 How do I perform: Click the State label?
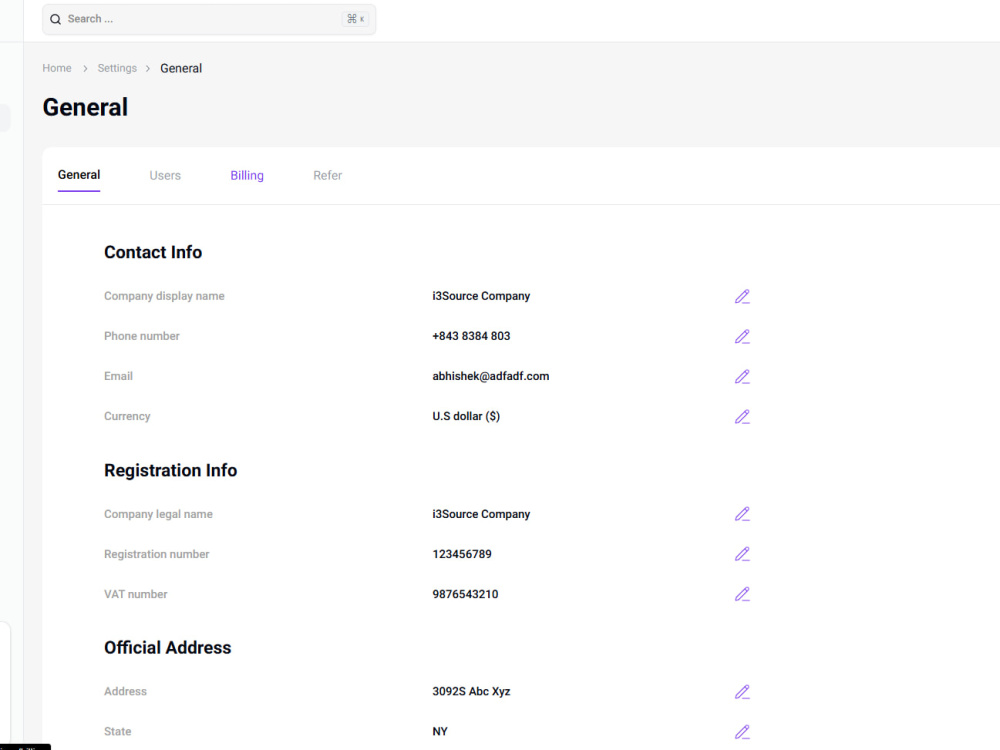117,732
